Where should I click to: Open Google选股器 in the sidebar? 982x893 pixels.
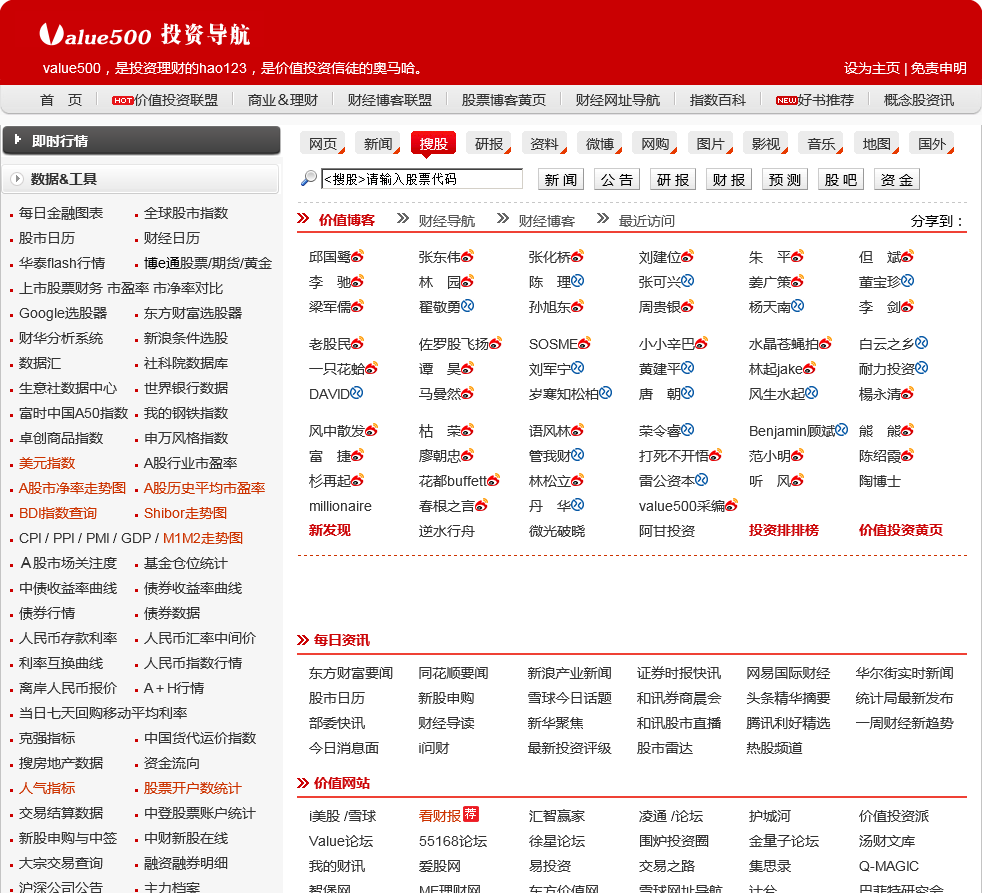[x=63, y=313]
